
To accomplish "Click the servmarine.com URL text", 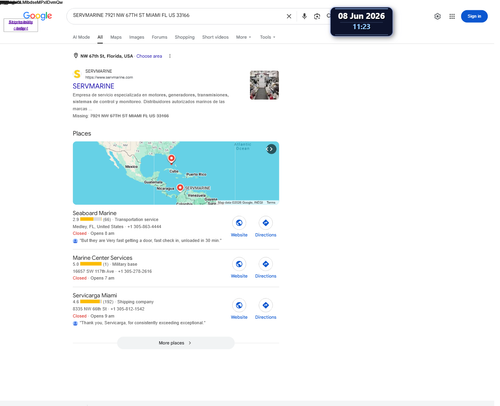I will pyautogui.click(x=109, y=77).
